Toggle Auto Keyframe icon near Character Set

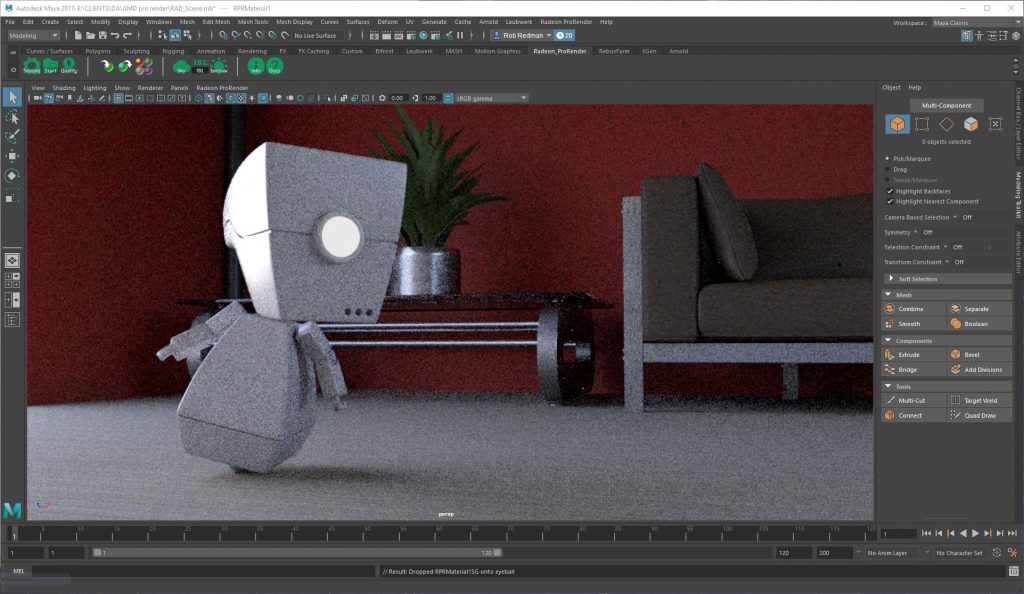[x=997, y=553]
